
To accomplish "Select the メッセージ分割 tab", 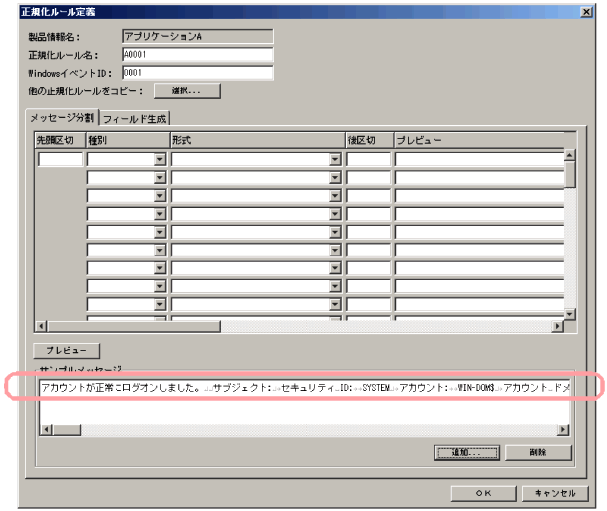I will [x=63, y=118].
